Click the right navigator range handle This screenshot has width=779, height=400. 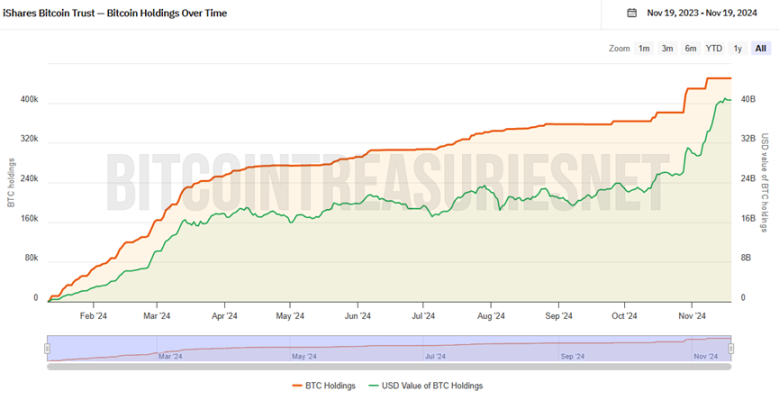[732, 347]
